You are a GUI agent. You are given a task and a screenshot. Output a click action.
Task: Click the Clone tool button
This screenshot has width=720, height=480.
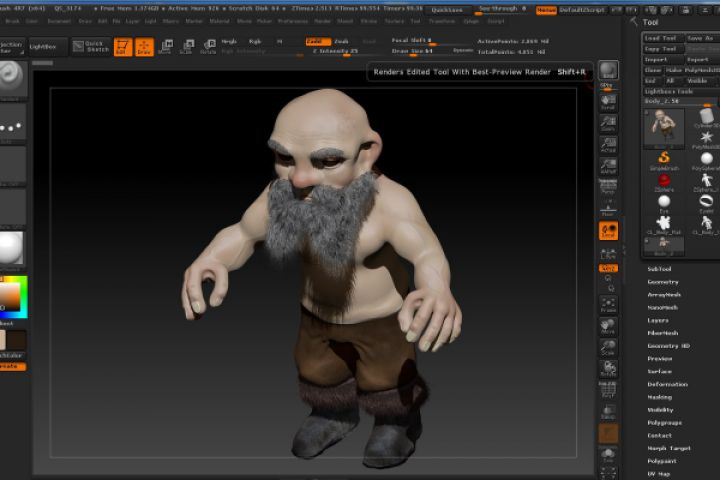(x=652, y=70)
